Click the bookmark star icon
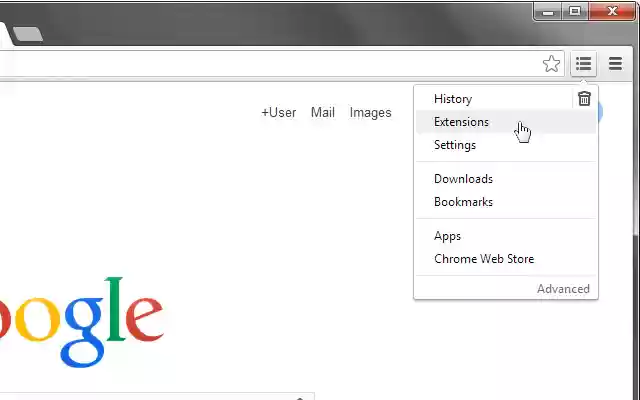The width and height of the screenshot is (640, 400). click(551, 64)
